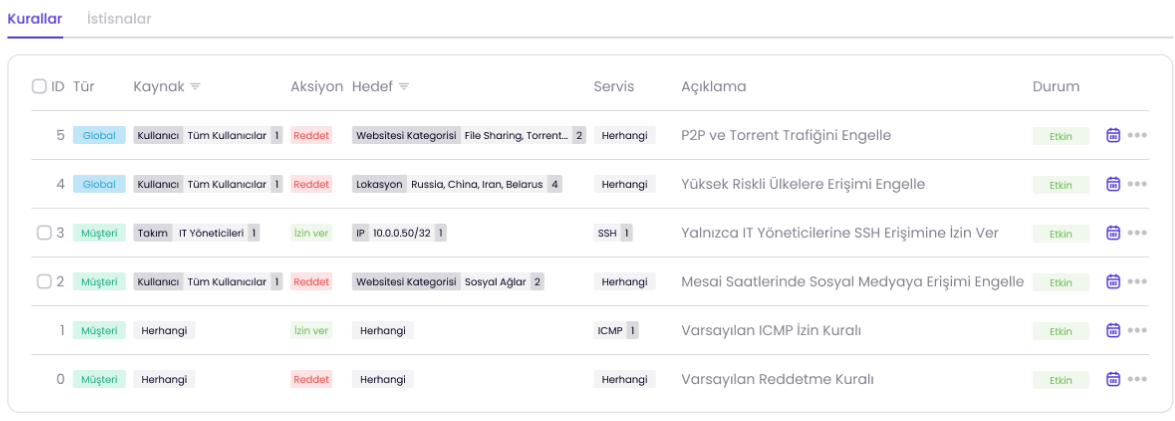
Task: Check the box for rule ID 3
Action: (44, 233)
